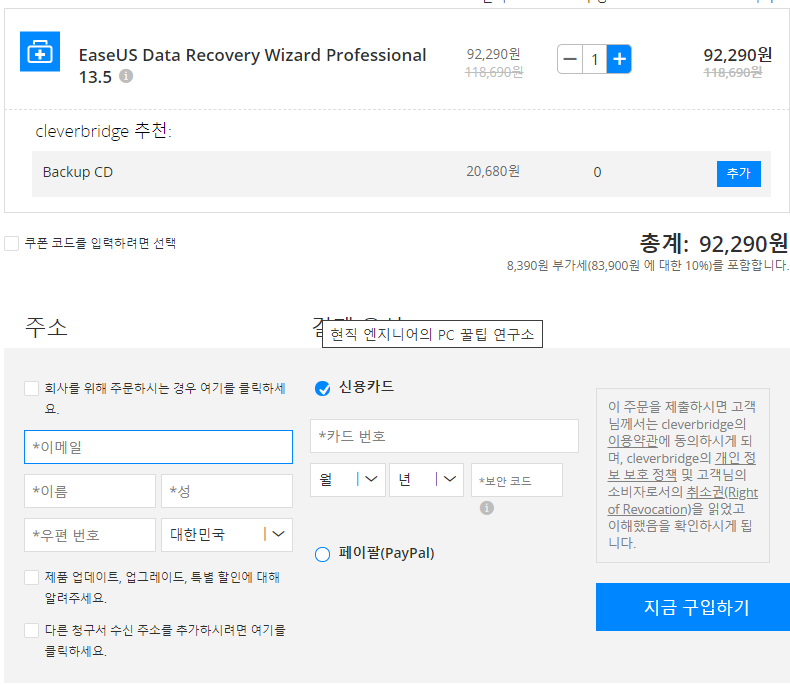Open the 대한민국 country dropdown
This screenshot has width=790, height=685.
click(x=227, y=535)
